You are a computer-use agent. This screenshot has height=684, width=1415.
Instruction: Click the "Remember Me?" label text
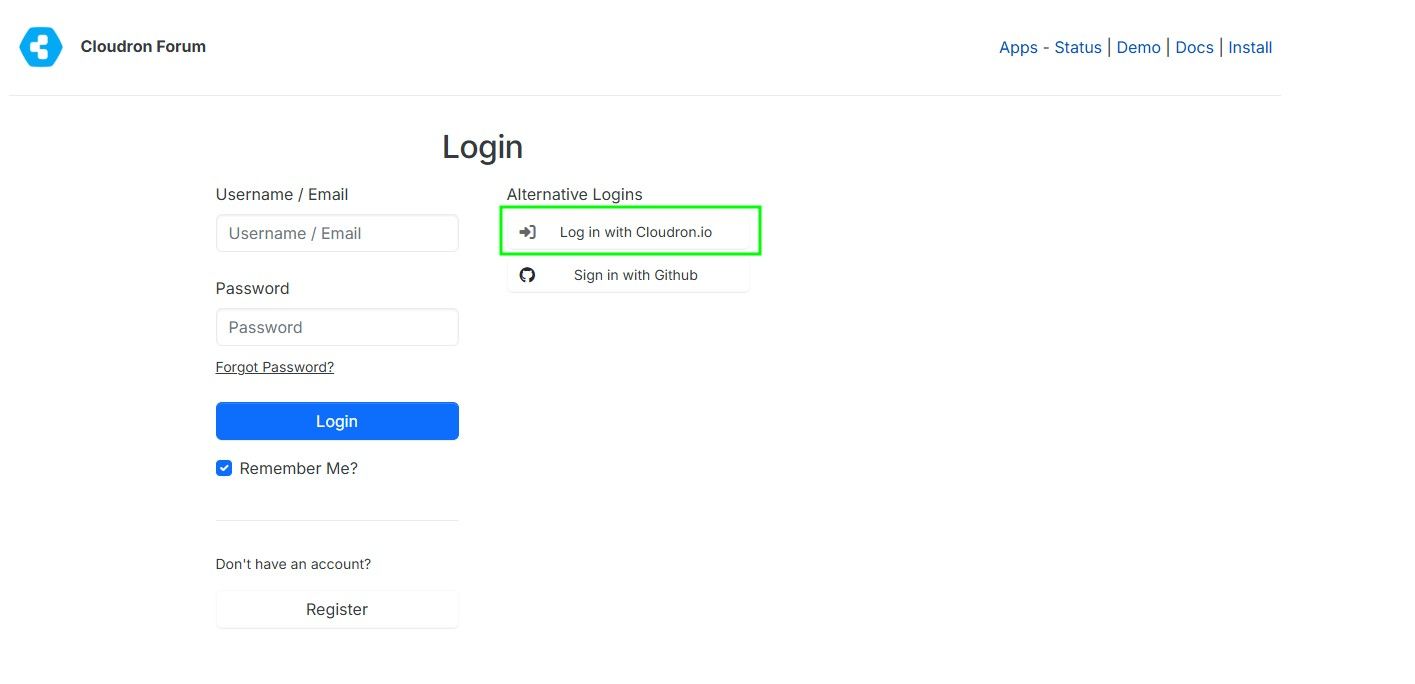(298, 468)
